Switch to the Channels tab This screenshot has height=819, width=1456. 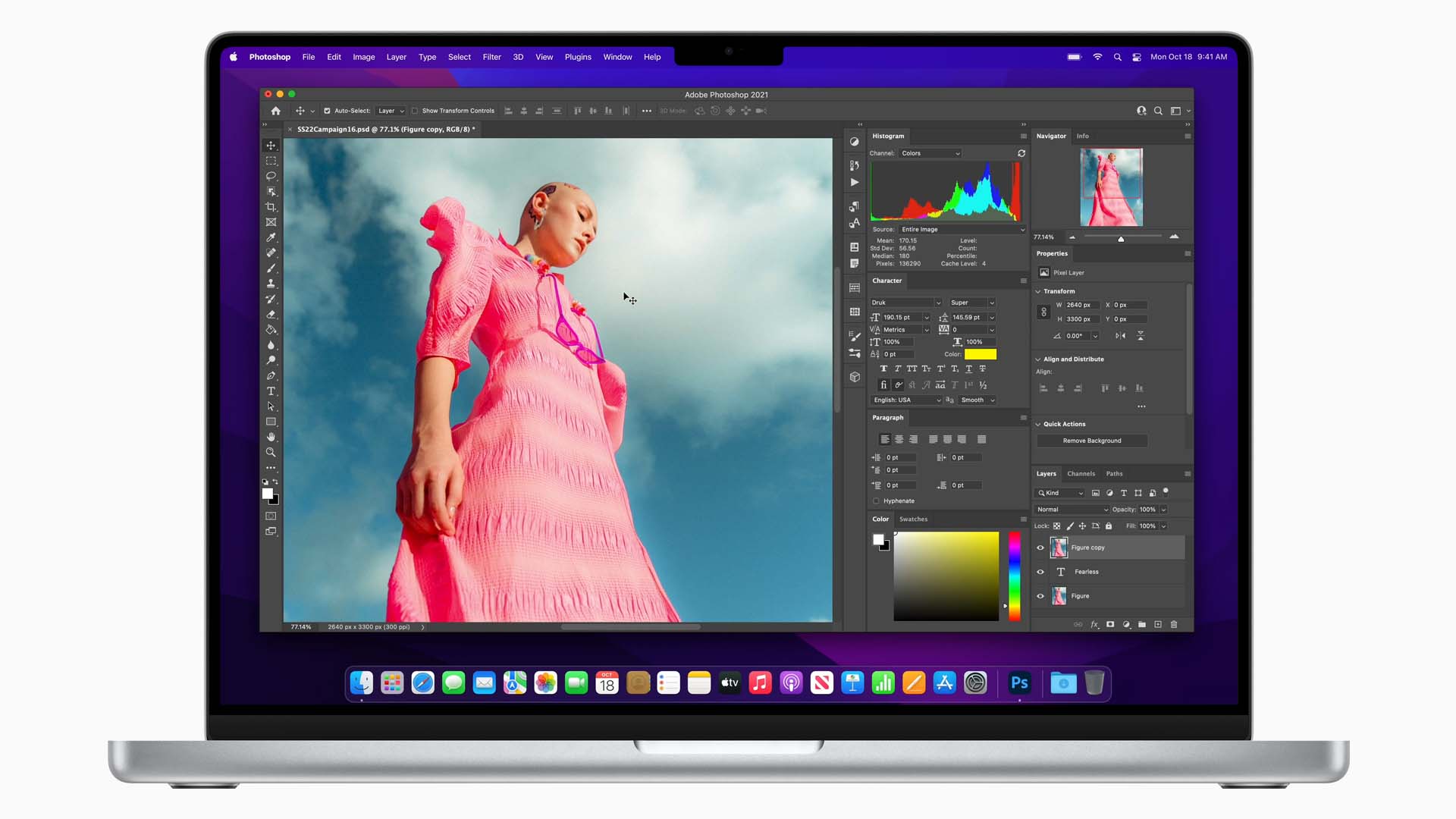pyautogui.click(x=1081, y=473)
